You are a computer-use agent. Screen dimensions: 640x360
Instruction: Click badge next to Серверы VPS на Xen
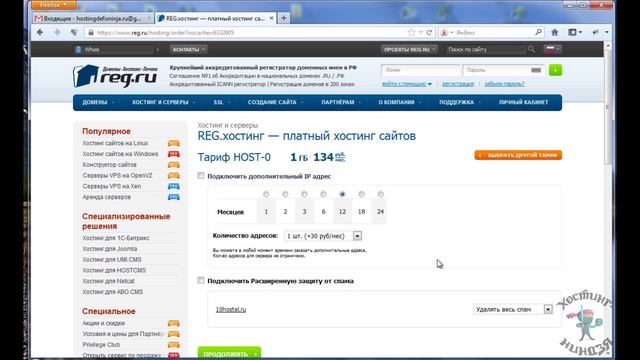(x=174, y=186)
